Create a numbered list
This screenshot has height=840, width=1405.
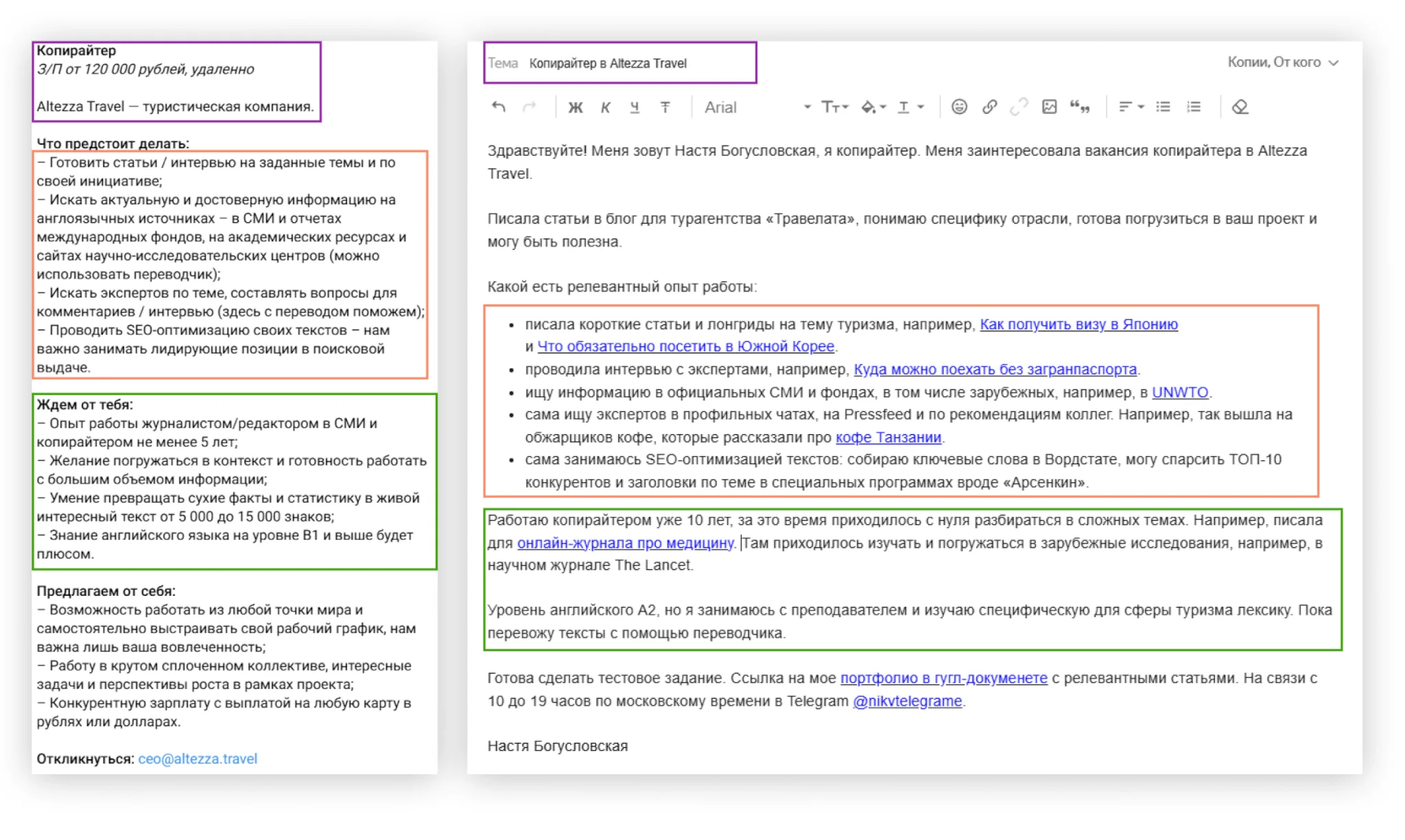tap(1194, 106)
